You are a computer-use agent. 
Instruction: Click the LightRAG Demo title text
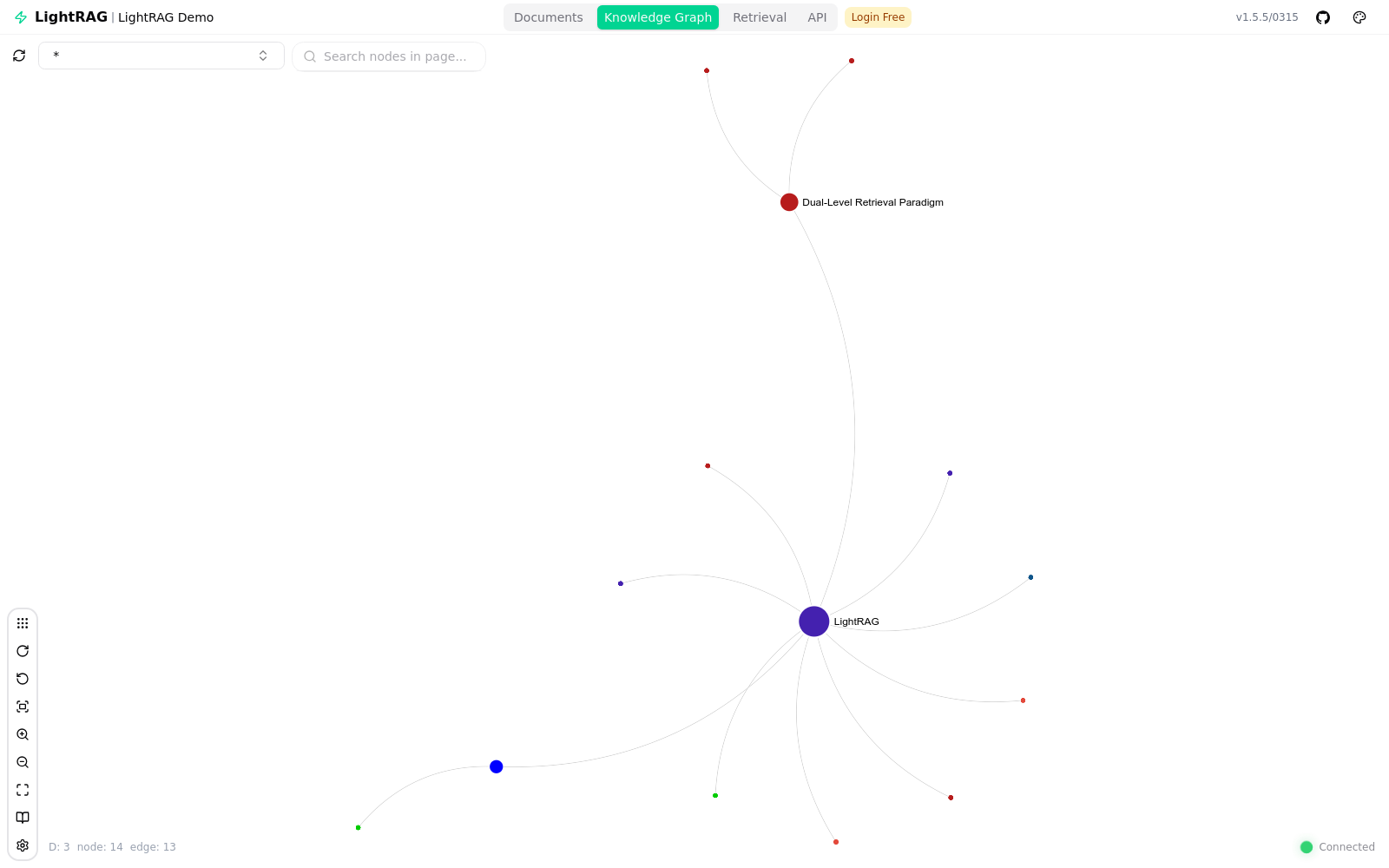click(166, 17)
